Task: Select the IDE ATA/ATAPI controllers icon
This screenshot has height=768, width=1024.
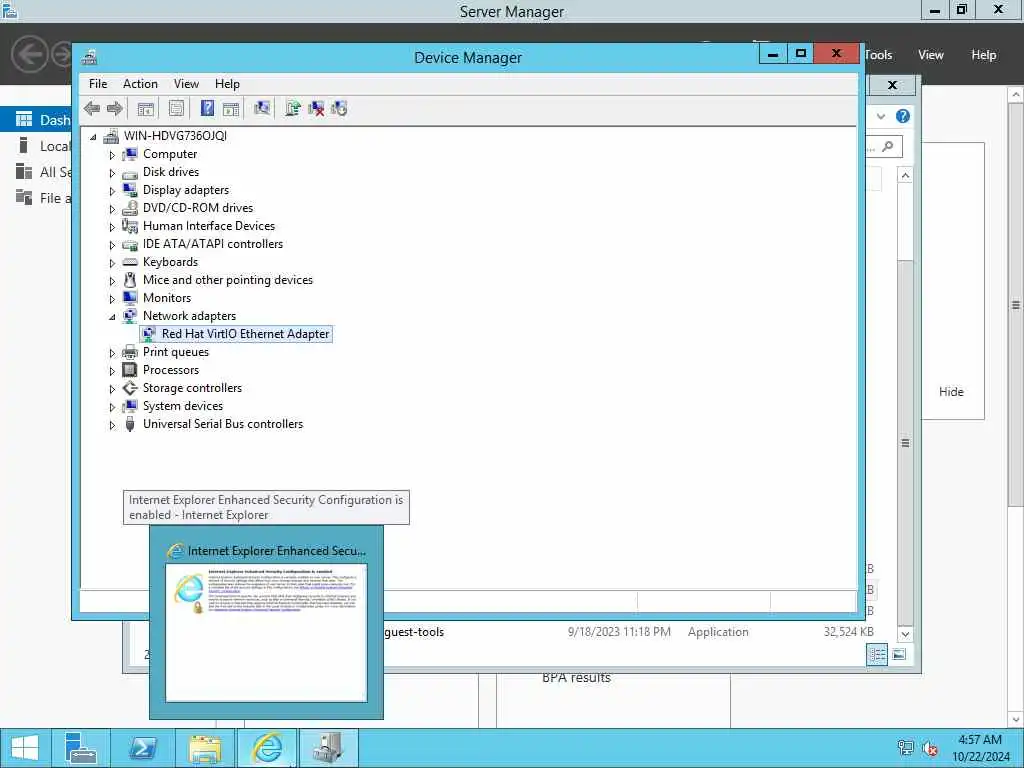Action: pos(130,244)
